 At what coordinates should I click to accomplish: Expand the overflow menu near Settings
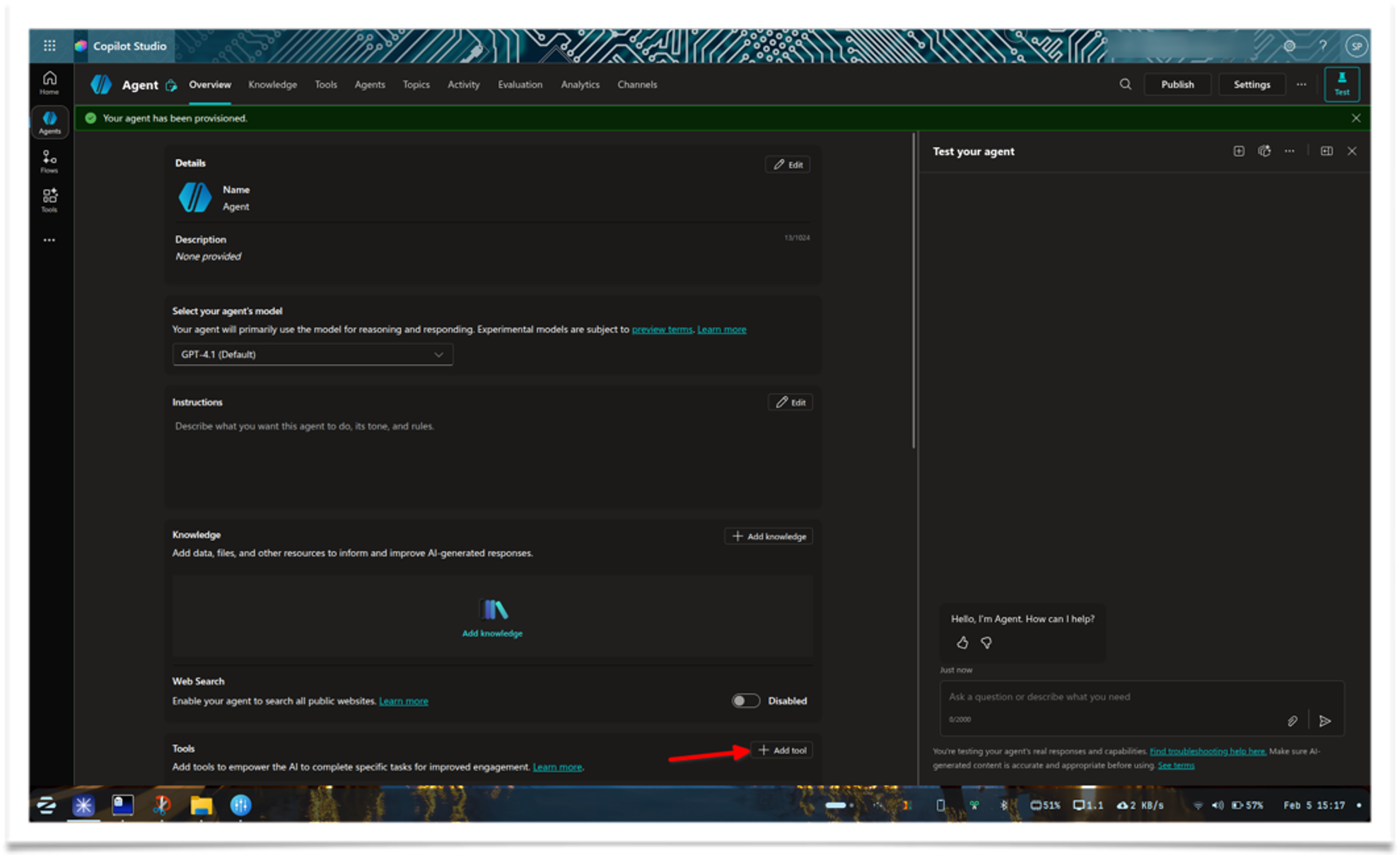pos(1301,84)
